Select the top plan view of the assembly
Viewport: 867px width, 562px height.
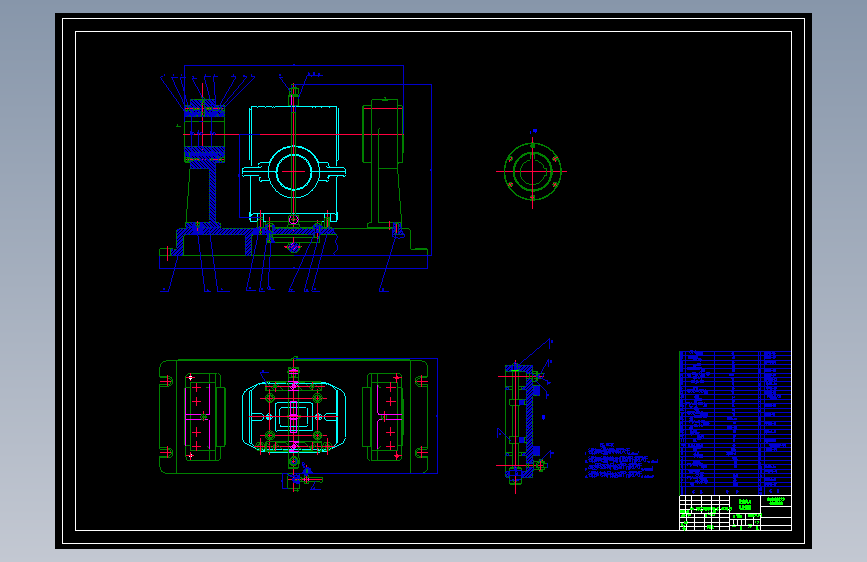tap(299, 423)
